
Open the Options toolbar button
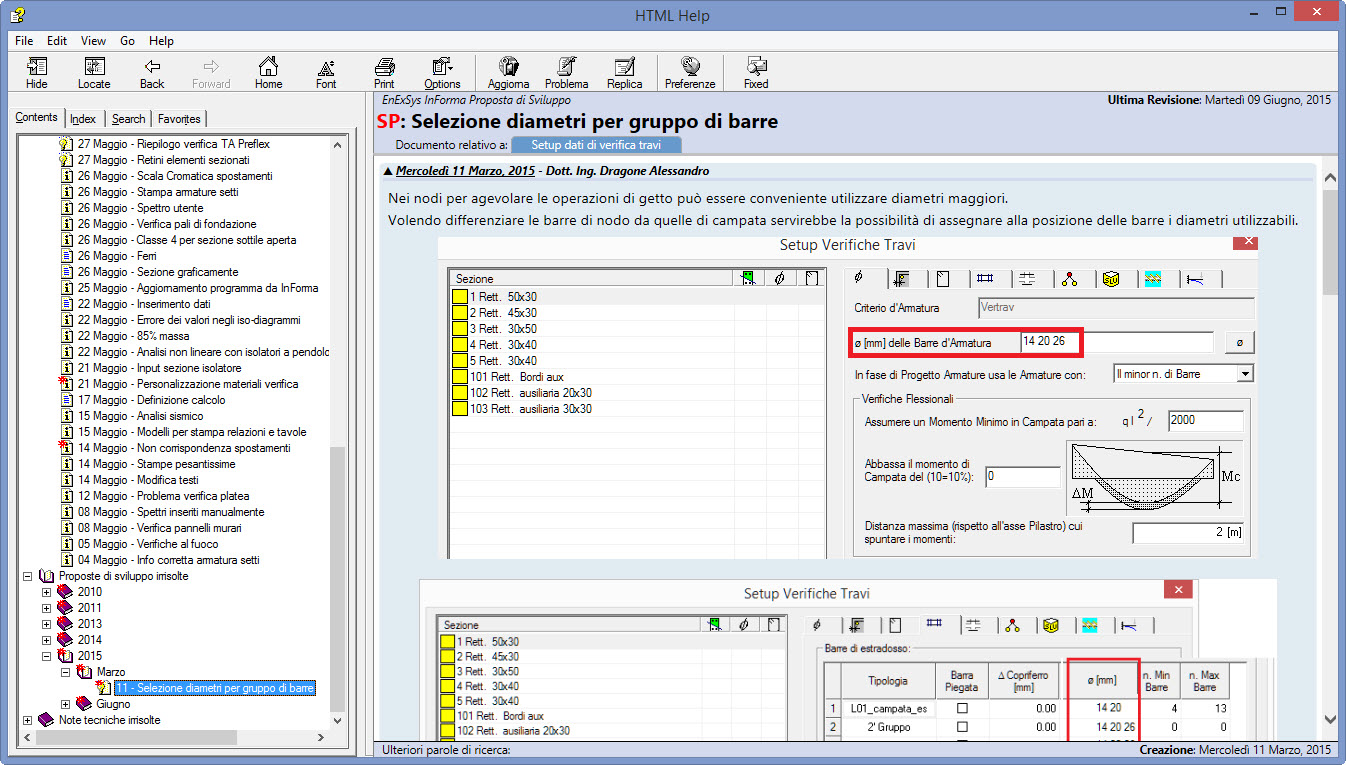(x=442, y=73)
